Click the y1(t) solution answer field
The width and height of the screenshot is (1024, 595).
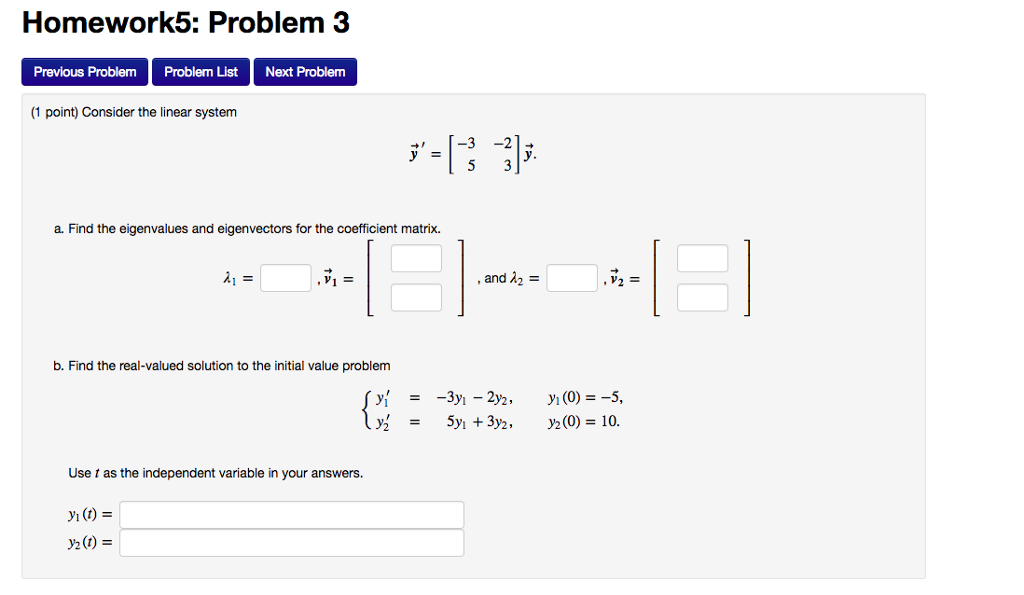(291, 514)
